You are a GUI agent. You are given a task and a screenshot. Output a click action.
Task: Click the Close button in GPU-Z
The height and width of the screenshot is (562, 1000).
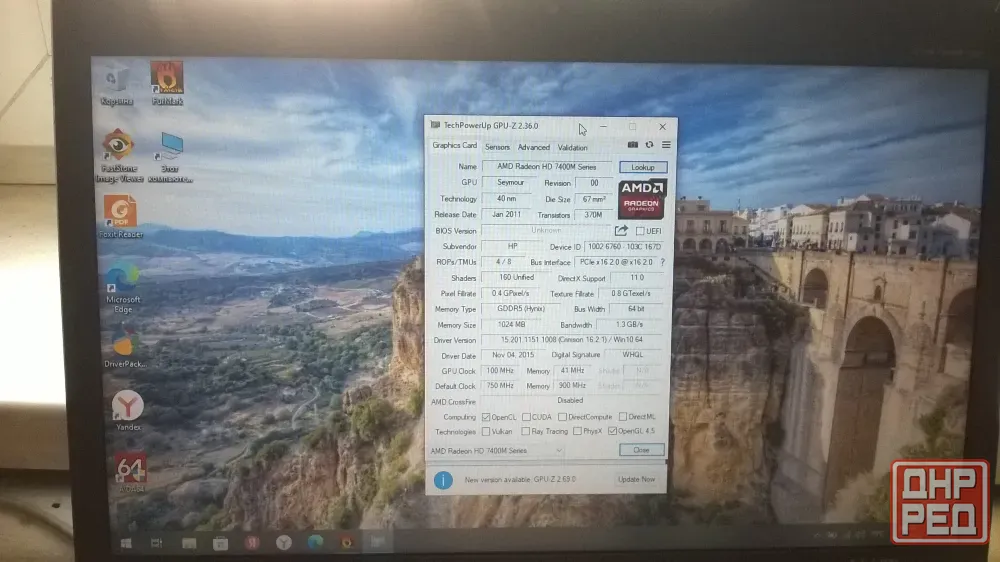coord(642,450)
